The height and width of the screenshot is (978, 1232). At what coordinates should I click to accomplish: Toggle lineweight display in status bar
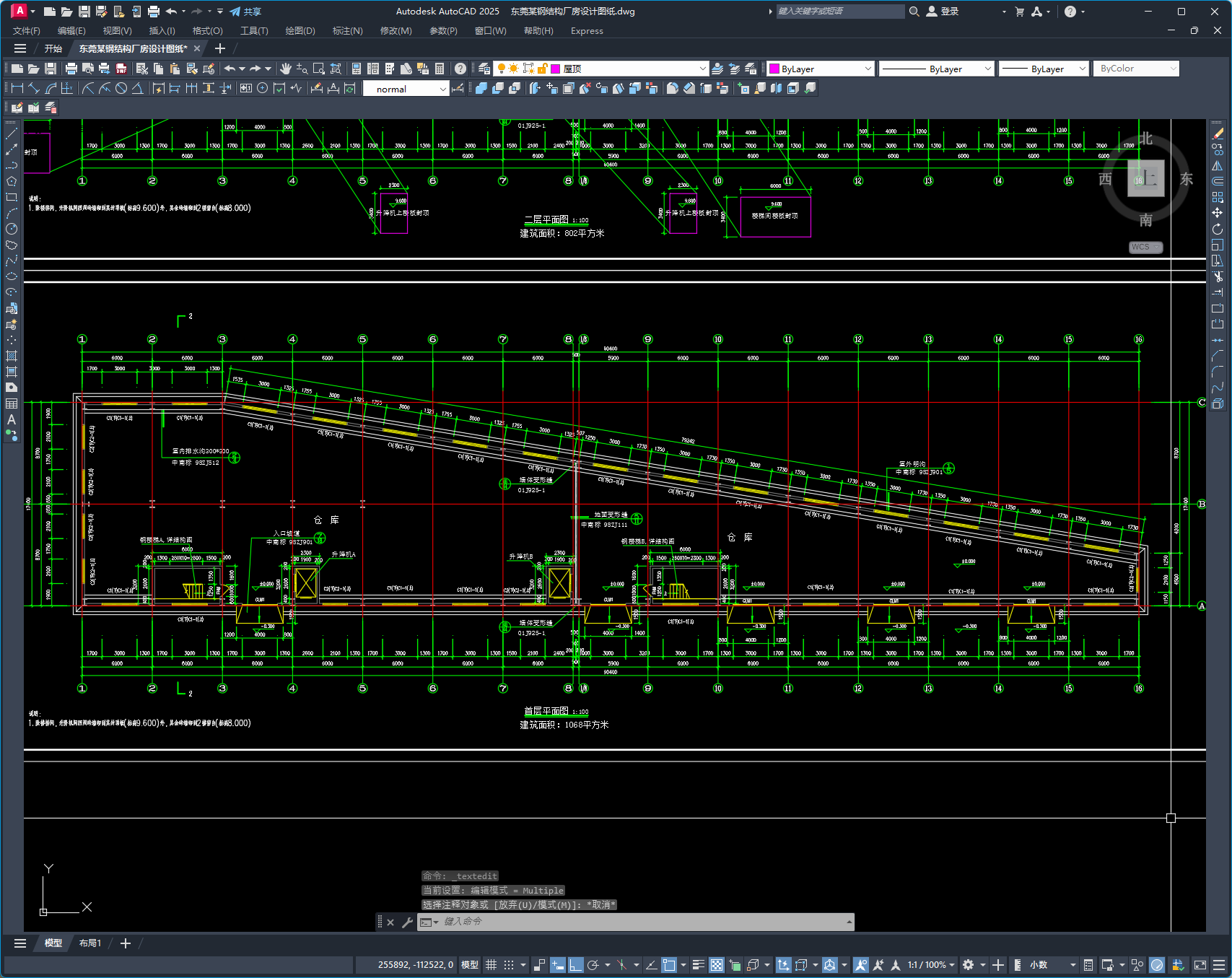698,965
